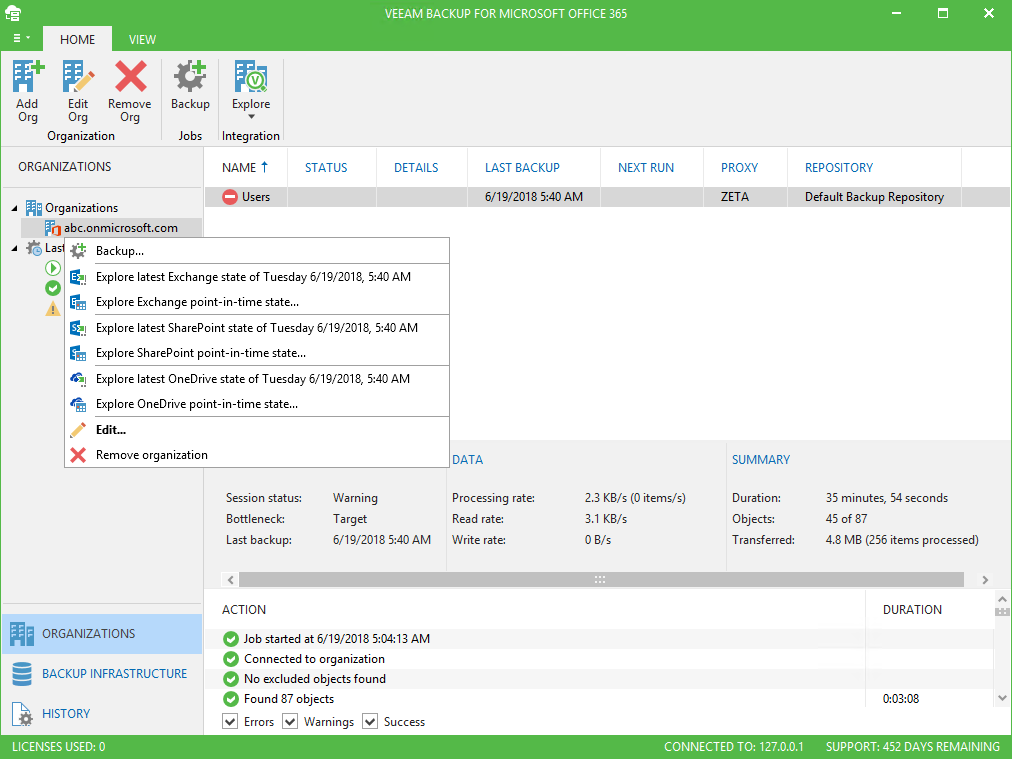
Task: Choose Explore latest Exchange state menu entry
Action: [x=257, y=277]
